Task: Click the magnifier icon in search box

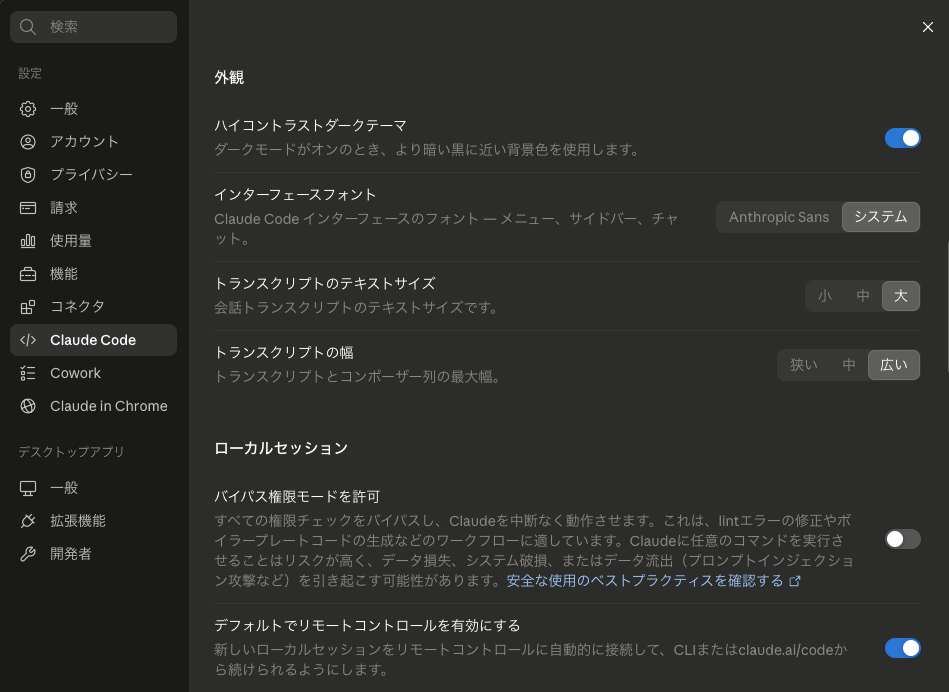Action: [28, 27]
